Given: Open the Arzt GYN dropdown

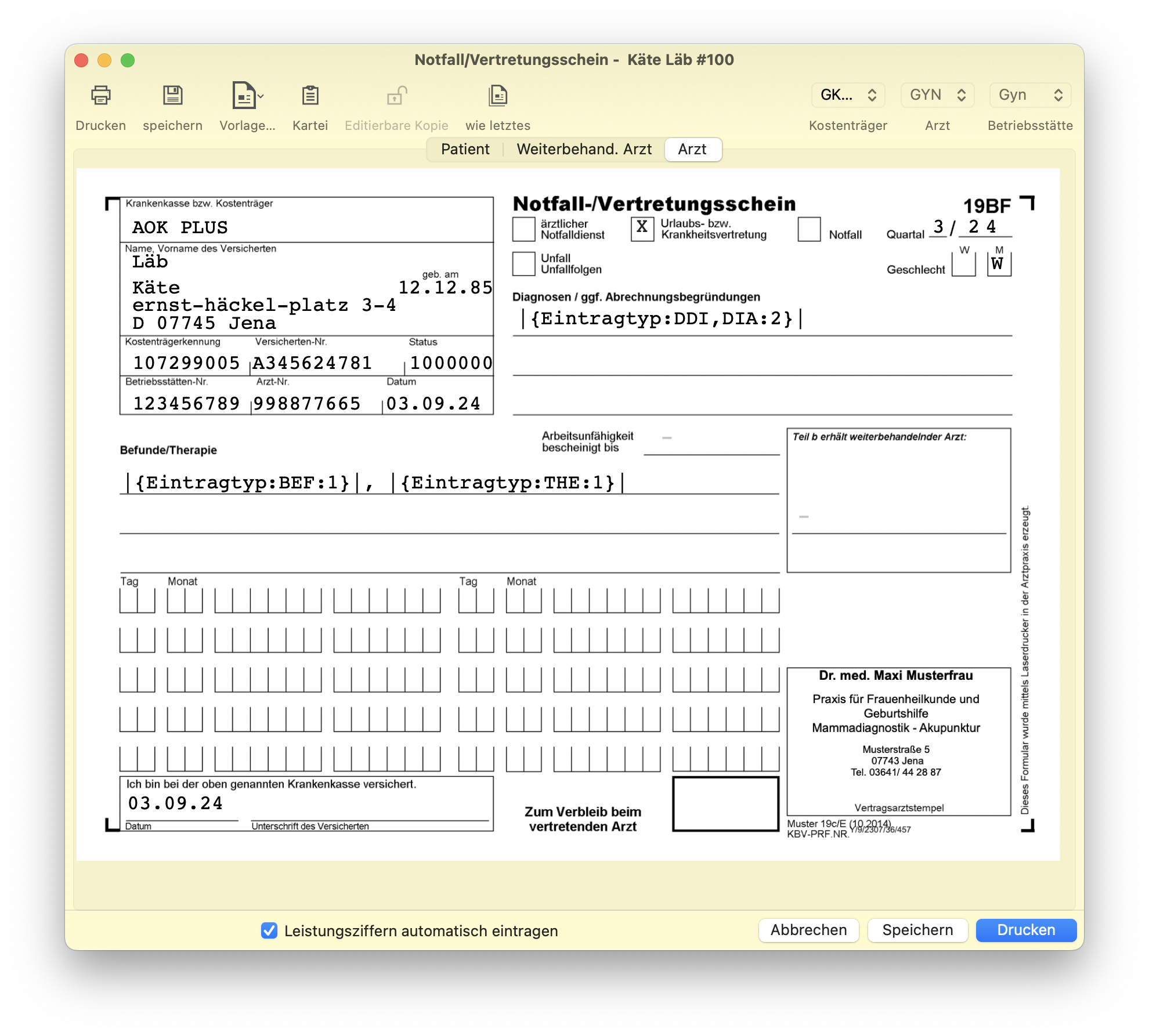Looking at the screenshot, I should [x=937, y=95].
